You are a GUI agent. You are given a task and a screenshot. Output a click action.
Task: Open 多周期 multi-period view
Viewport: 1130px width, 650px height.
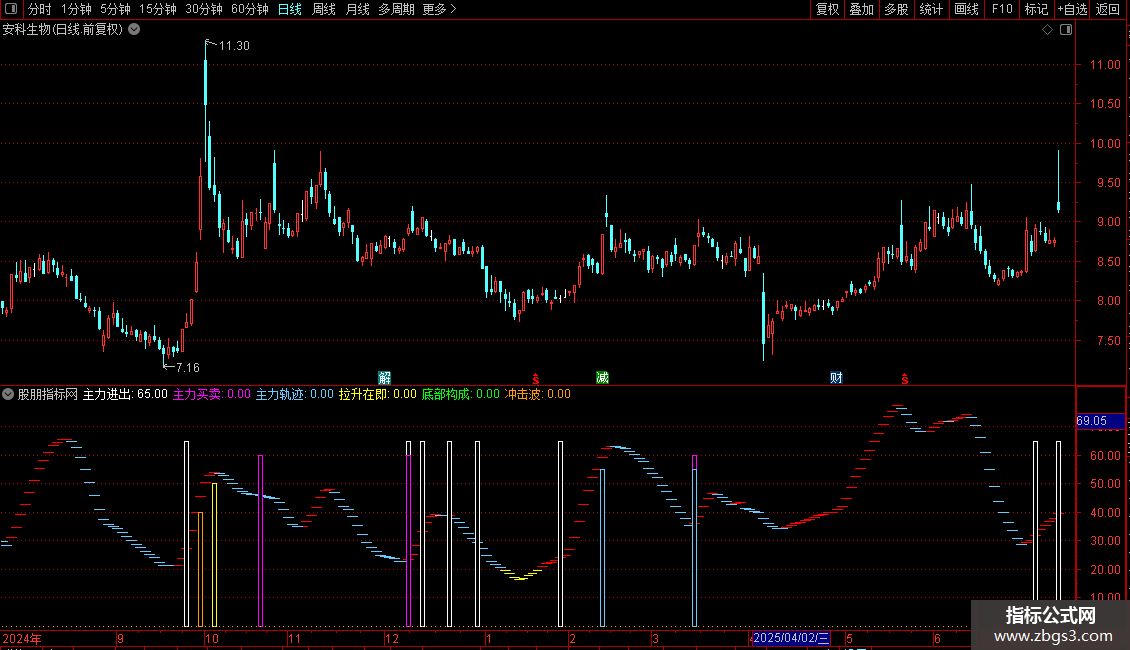(x=396, y=9)
